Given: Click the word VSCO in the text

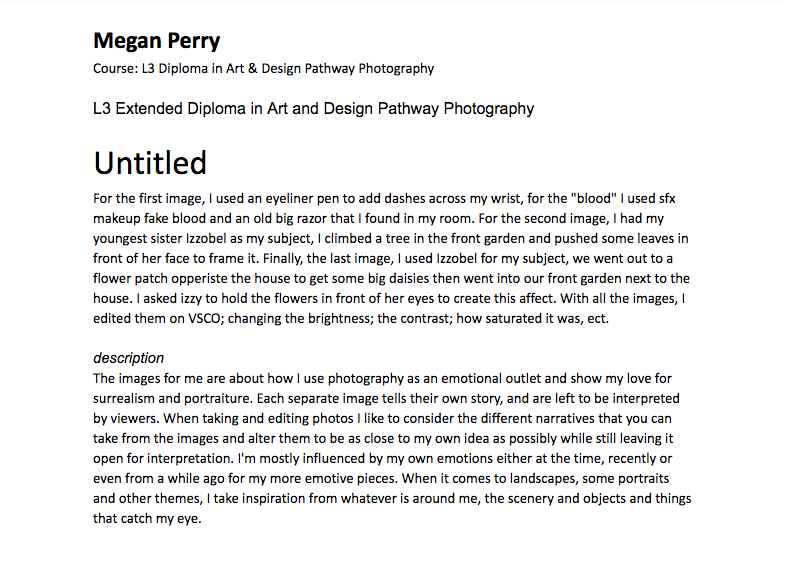Looking at the screenshot, I should (x=205, y=319).
